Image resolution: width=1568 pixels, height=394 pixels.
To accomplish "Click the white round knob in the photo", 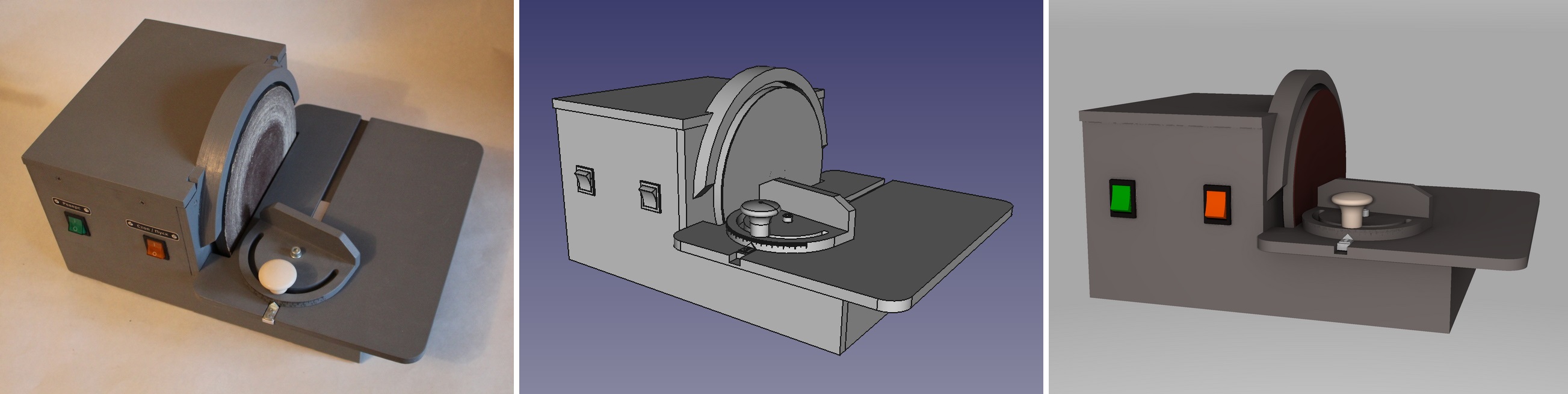I will coord(278,275).
